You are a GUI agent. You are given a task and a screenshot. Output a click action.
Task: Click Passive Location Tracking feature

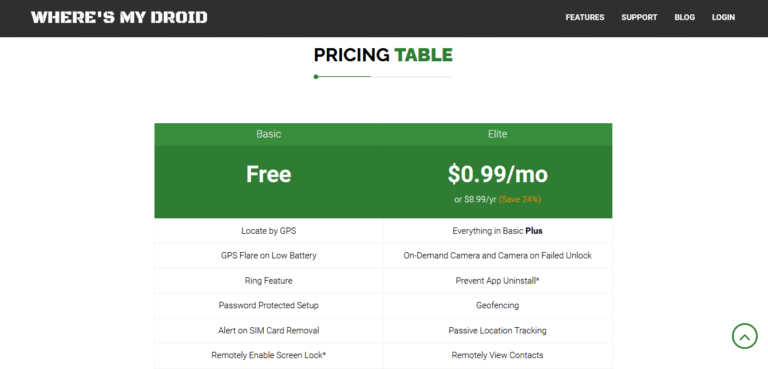coord(498,330)
